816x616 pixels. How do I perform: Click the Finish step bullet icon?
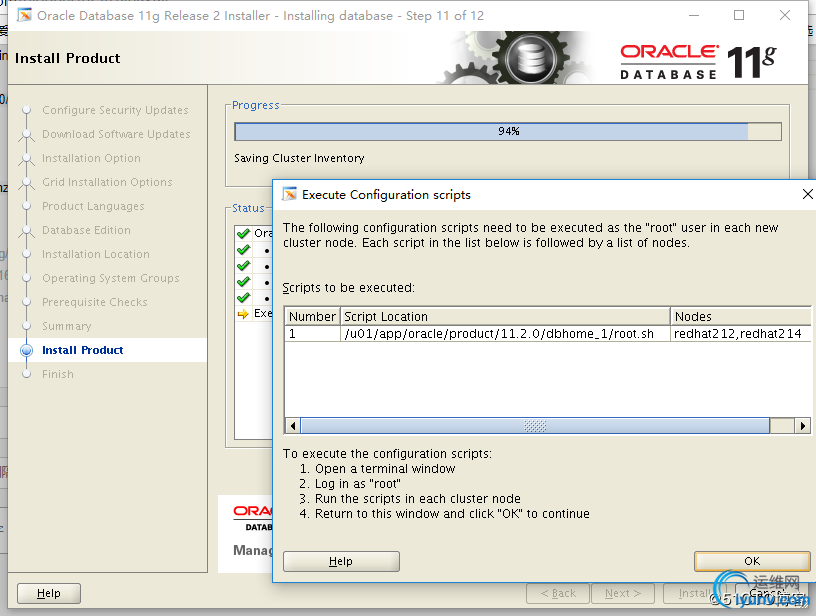pyautogui.click(x=27, y=374)
